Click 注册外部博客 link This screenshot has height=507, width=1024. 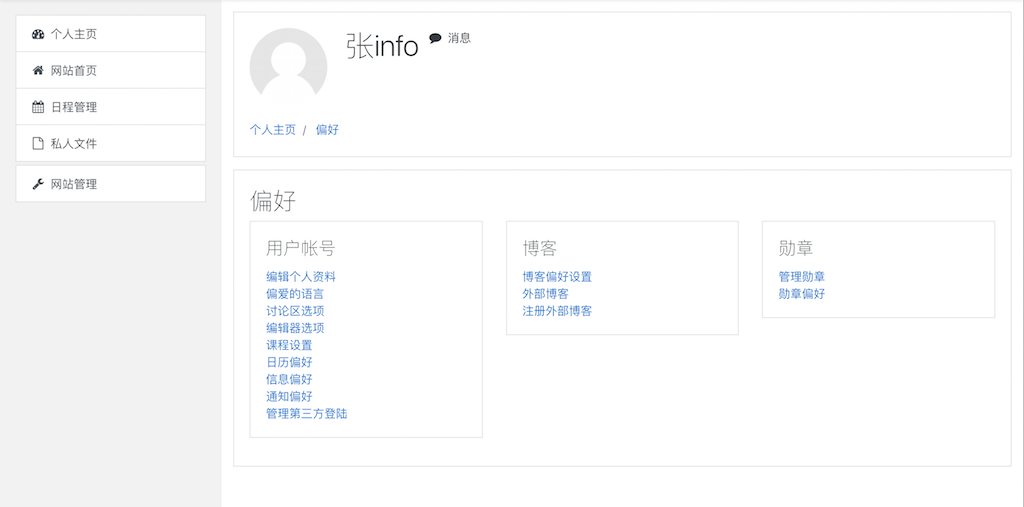pos(557,311)
